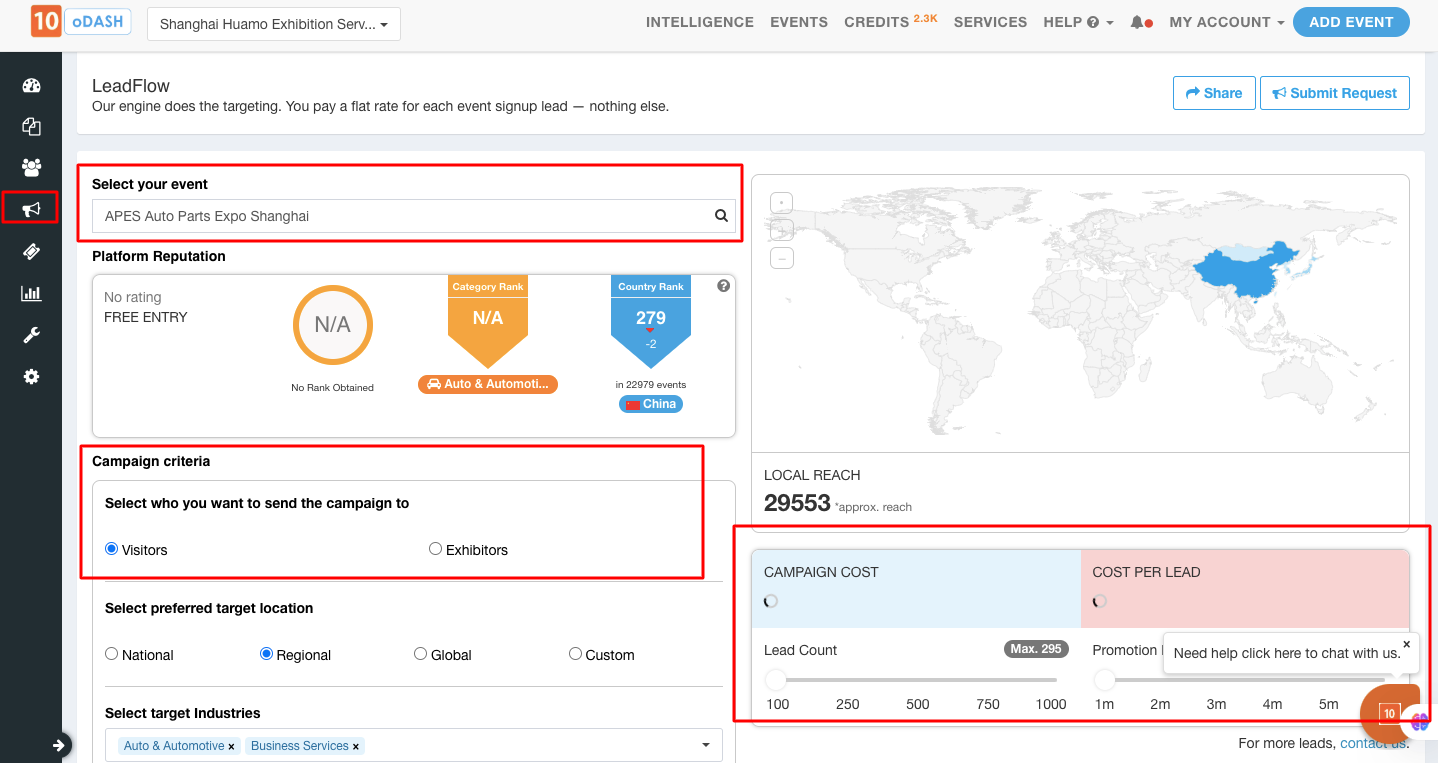Choose Global target location
The image size is (1438, 763).
coord(421,654)
